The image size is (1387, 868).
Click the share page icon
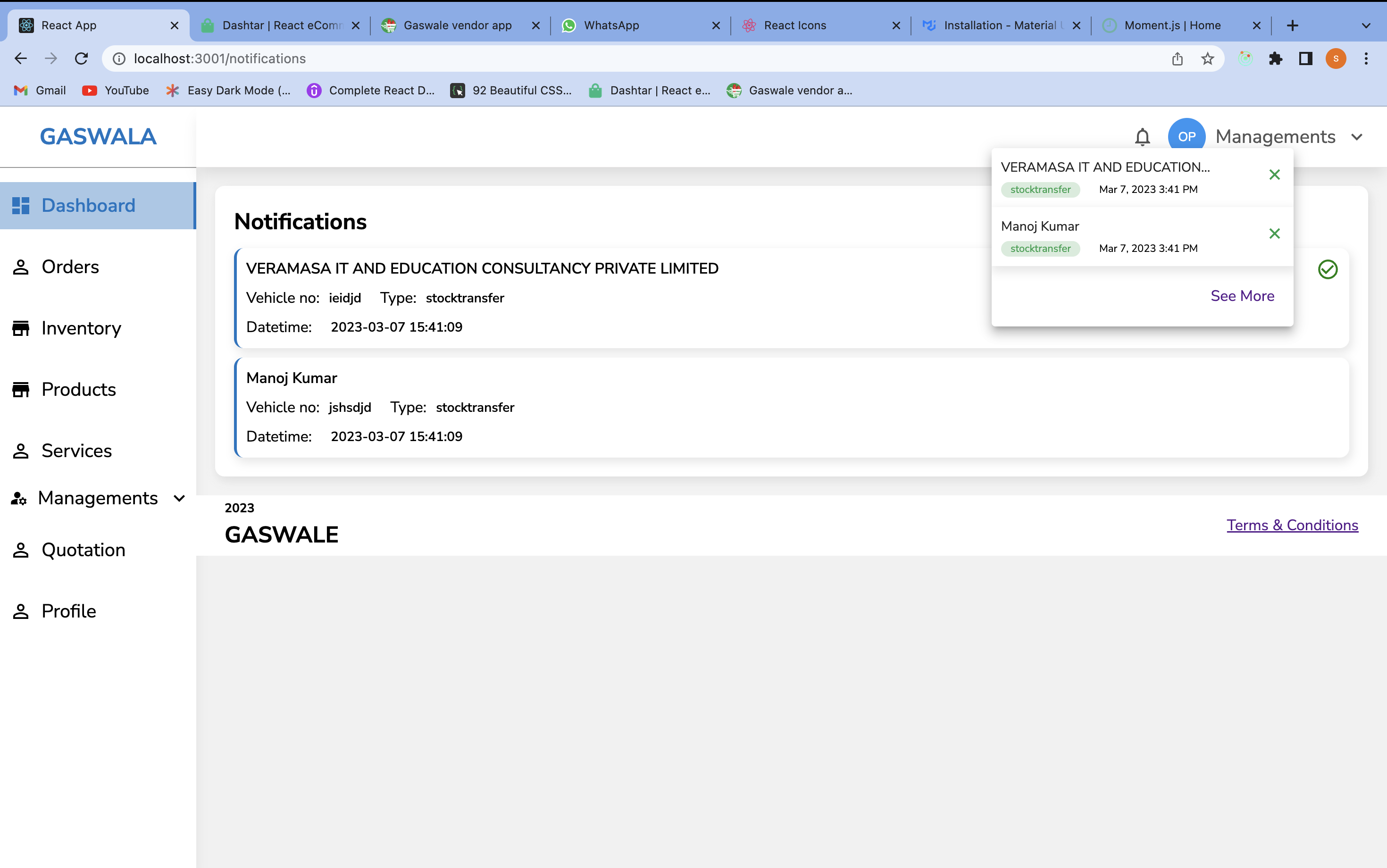point(1177,58)
